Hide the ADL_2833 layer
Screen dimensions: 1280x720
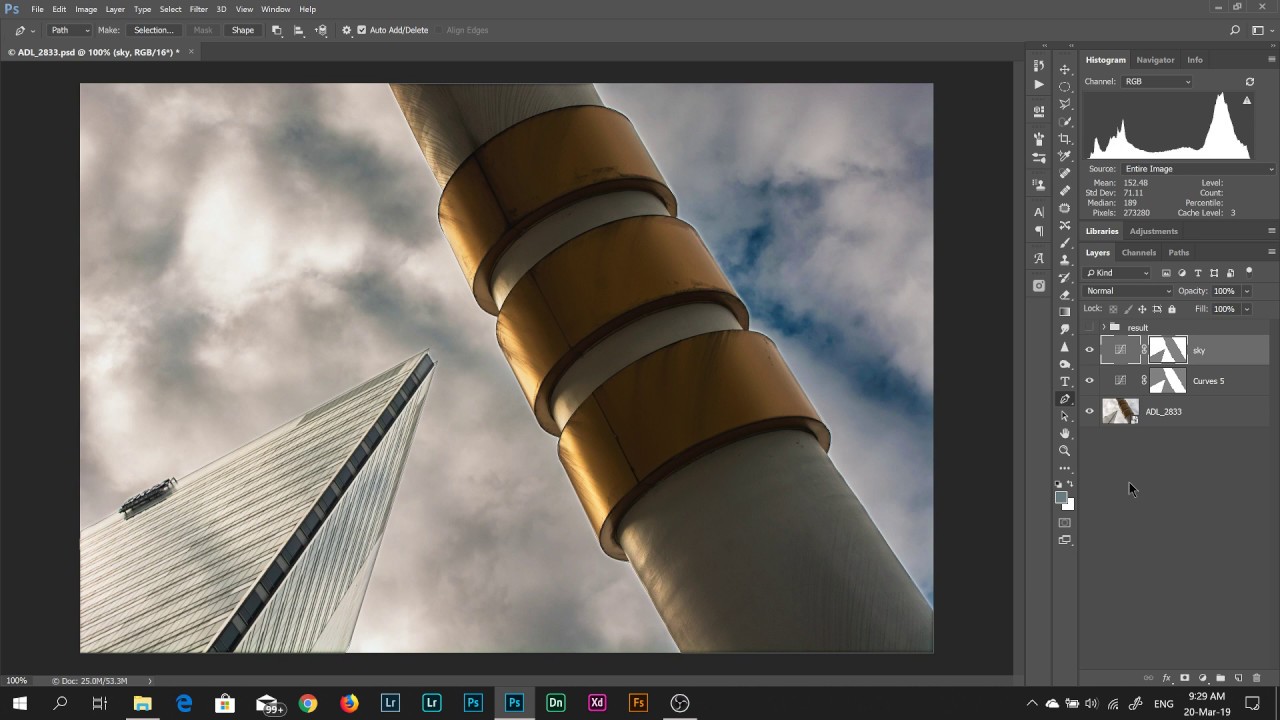point(1090,411)
